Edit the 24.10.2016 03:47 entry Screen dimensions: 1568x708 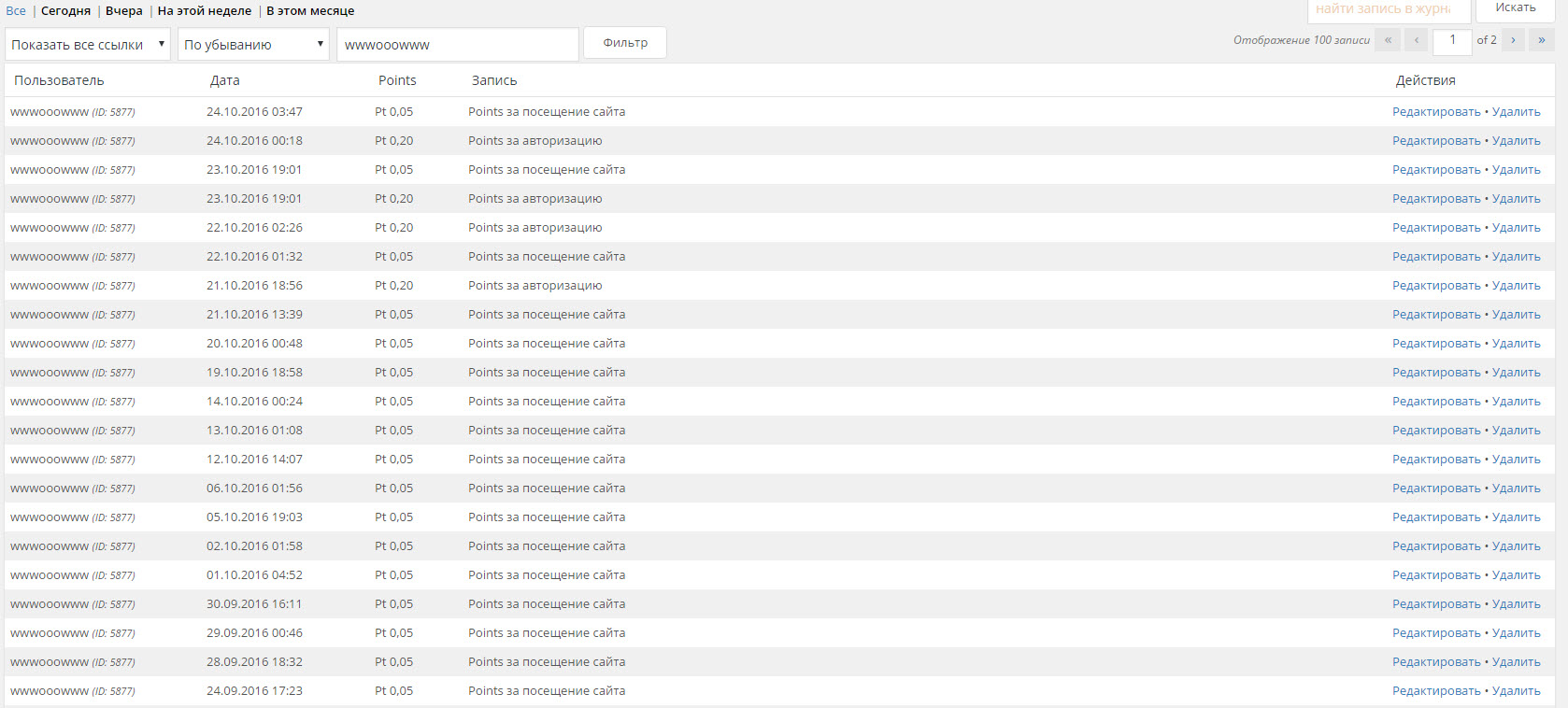tap(1436, 112)
